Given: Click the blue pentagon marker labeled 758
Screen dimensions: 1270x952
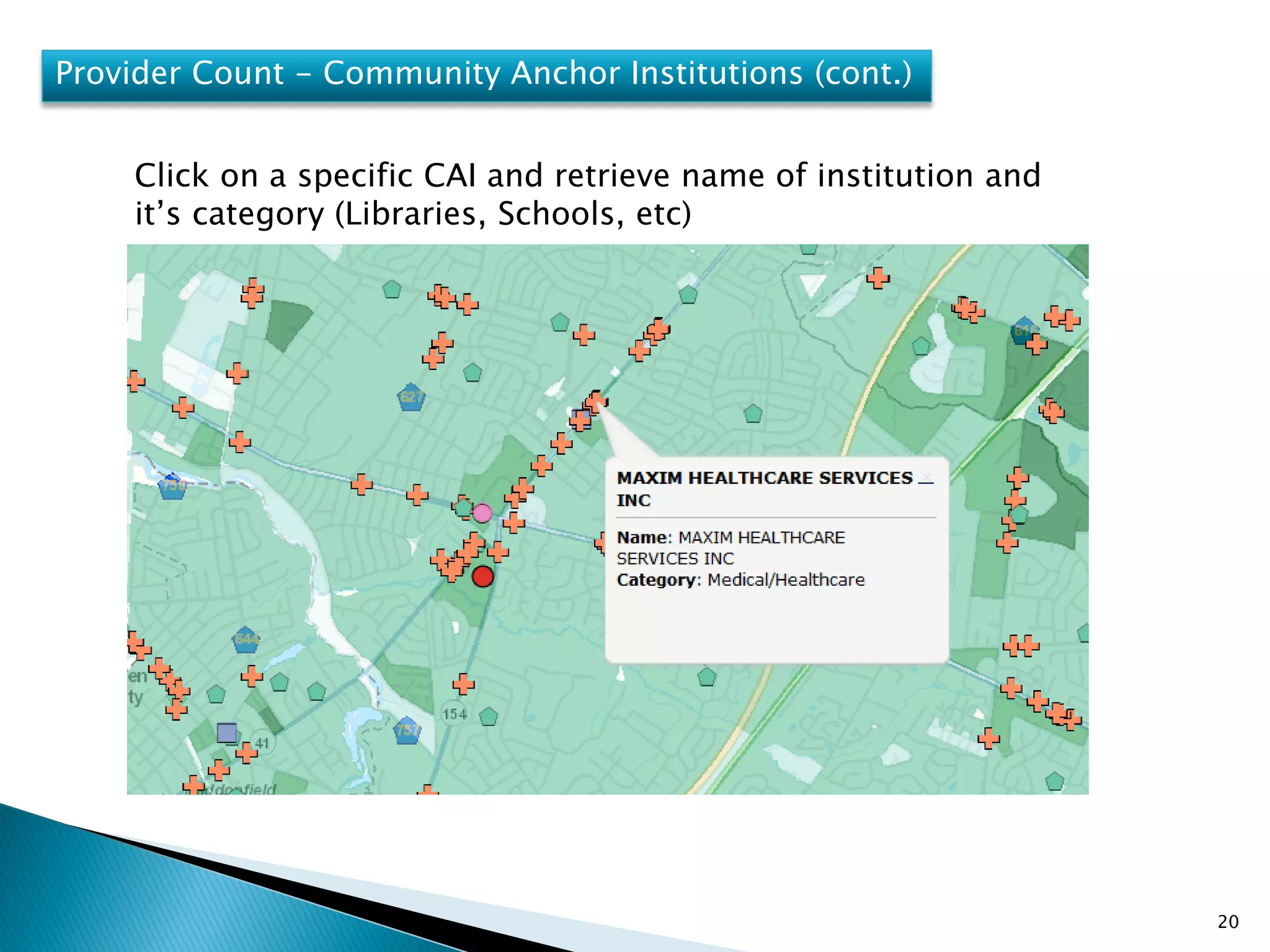Looking at the screenshot, I should click(x=172, y=485).
